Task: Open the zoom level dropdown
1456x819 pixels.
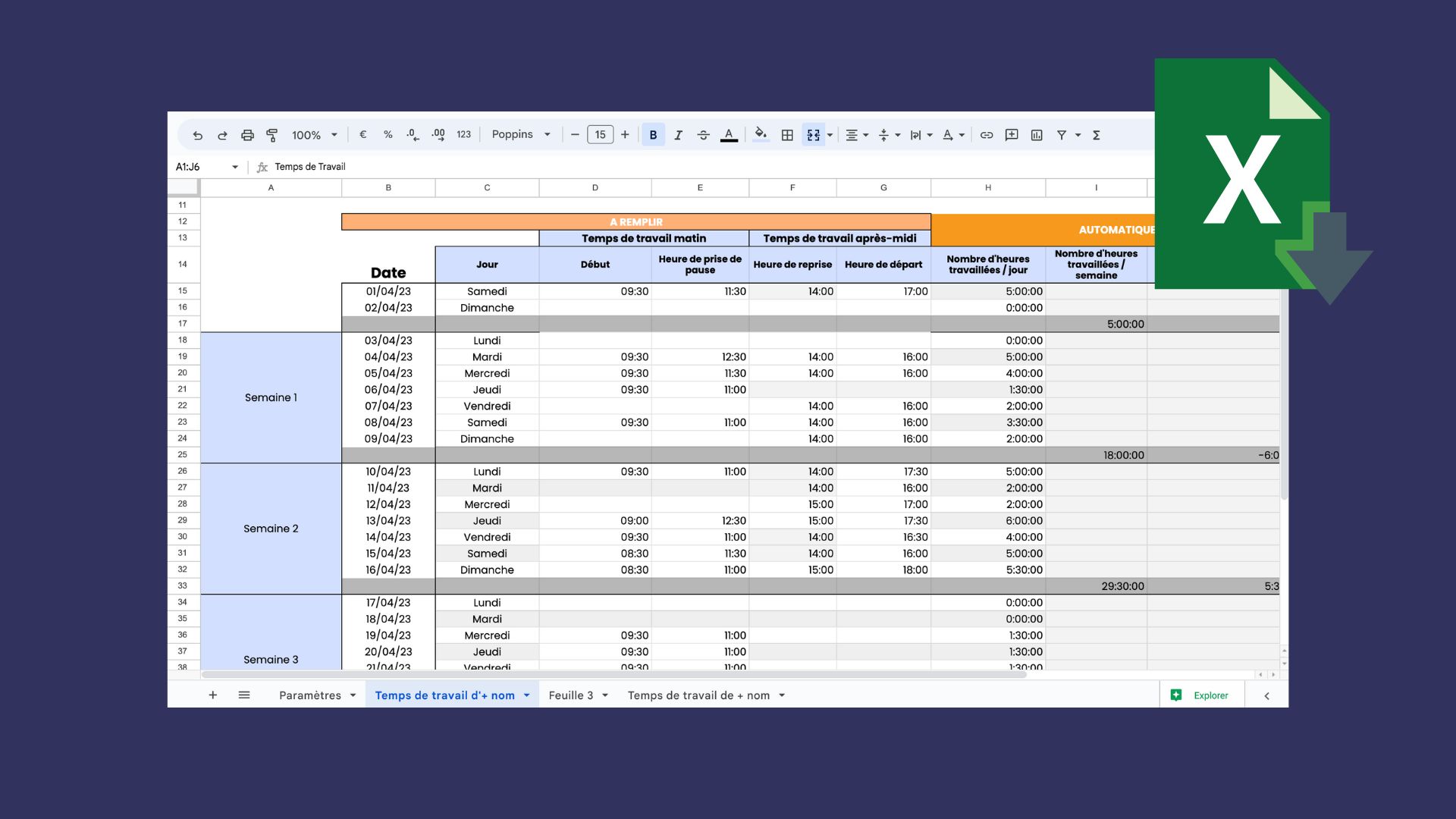Action: point(312,134)
